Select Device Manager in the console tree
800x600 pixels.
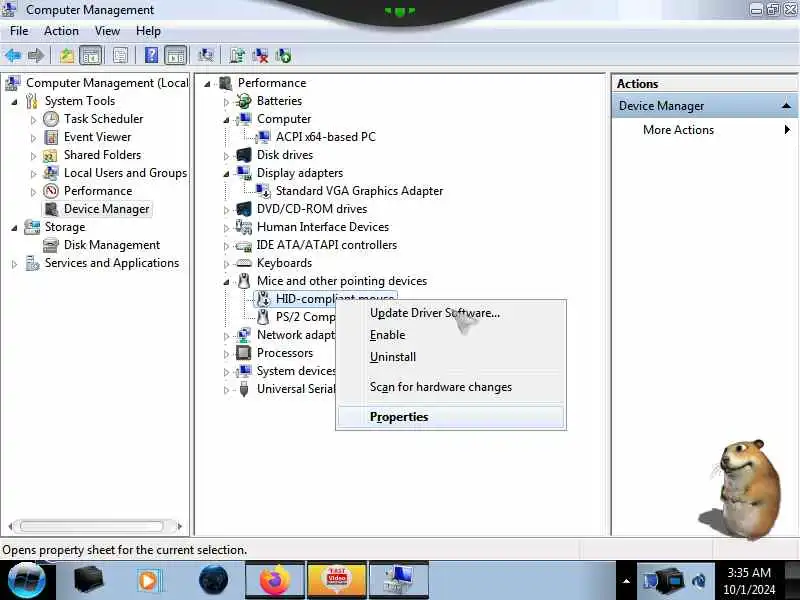coord(107,209)
